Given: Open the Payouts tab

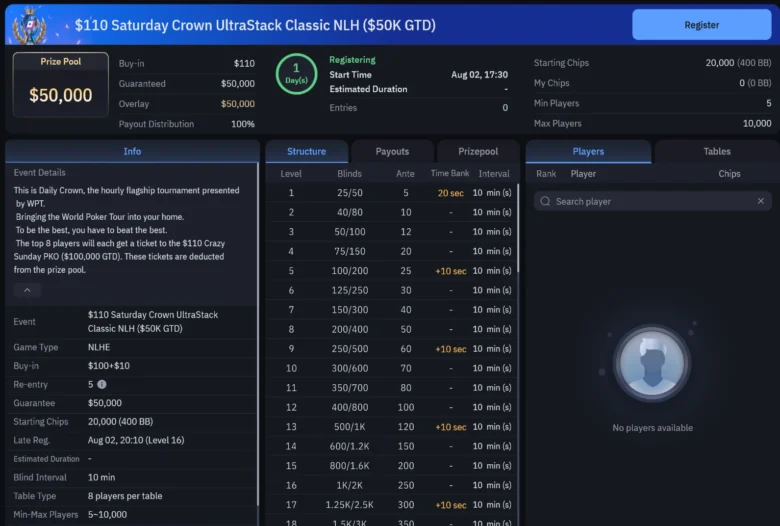Looking at the screenshot, I should tap(392, 151).
